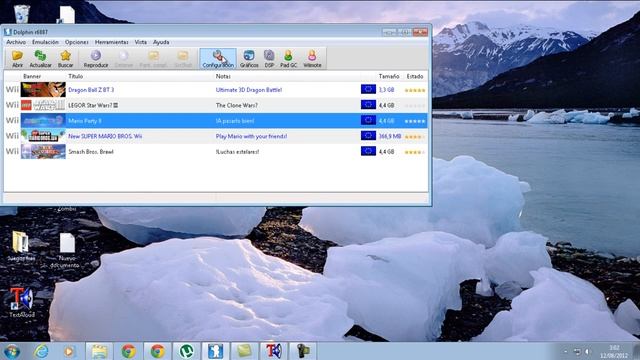The height and width of the screenshot is (360, 640).
Task: Launch Internet Explorer from the taskbar
Action: tap(41, 351)
